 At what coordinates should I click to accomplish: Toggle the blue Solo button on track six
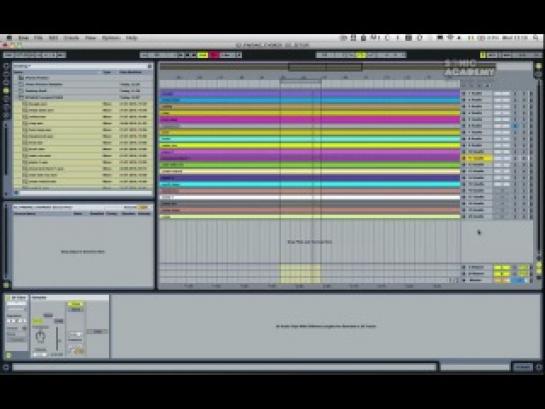[x=515, y=126]
